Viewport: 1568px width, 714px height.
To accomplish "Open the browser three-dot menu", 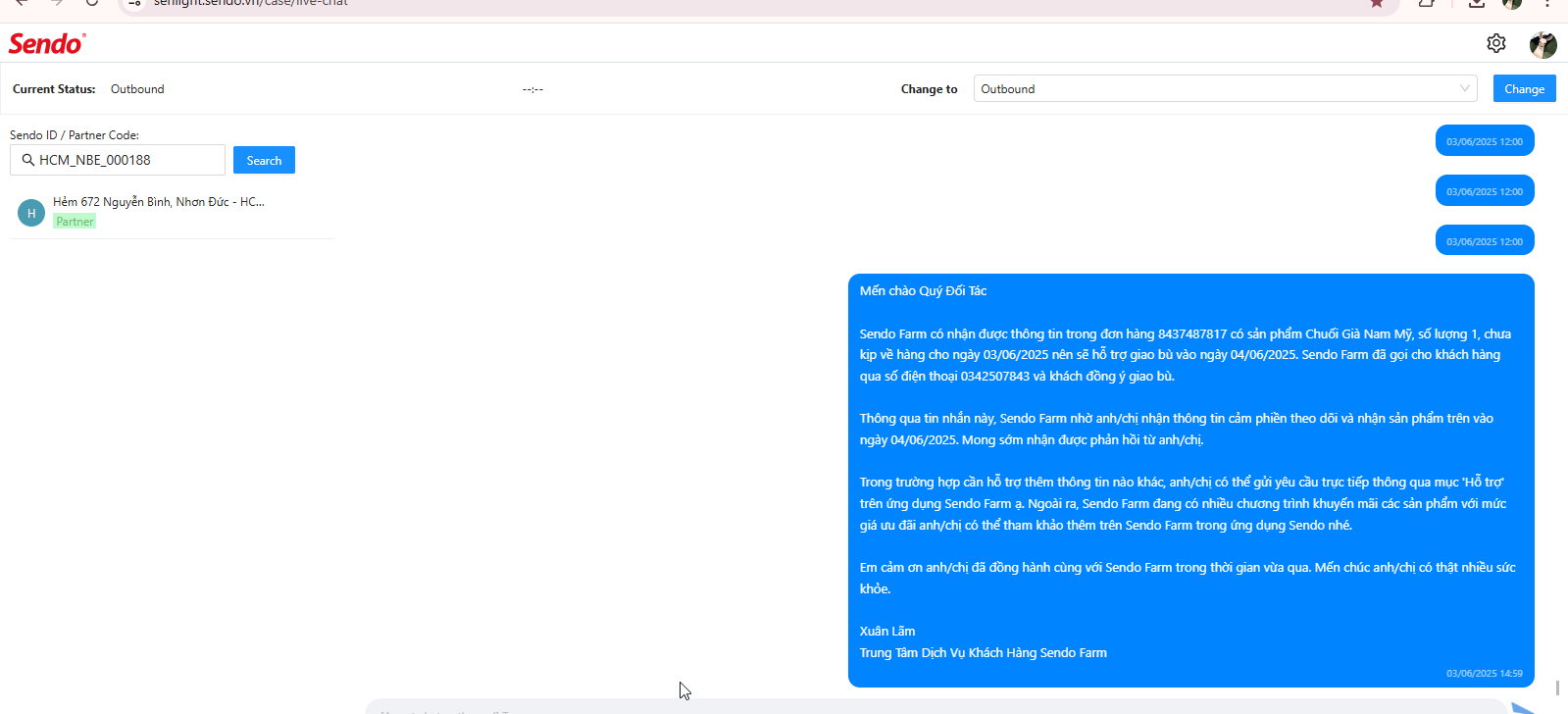I will click(x=1547, y=4).
